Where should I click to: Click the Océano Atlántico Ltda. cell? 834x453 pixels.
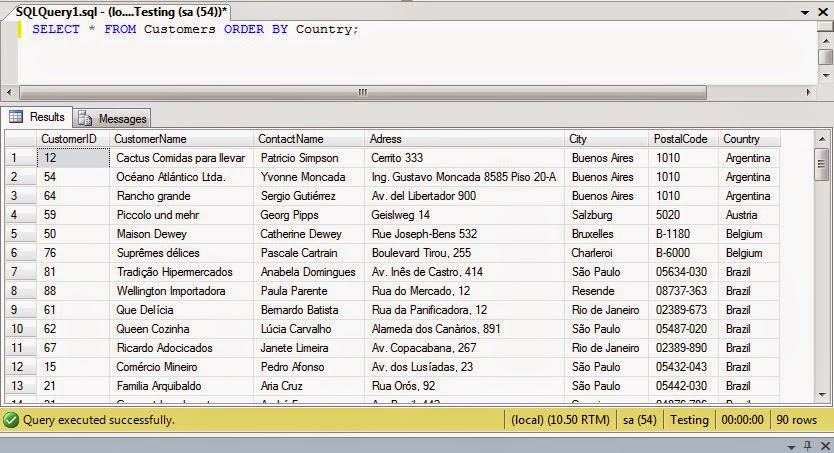tap(181, 177)
